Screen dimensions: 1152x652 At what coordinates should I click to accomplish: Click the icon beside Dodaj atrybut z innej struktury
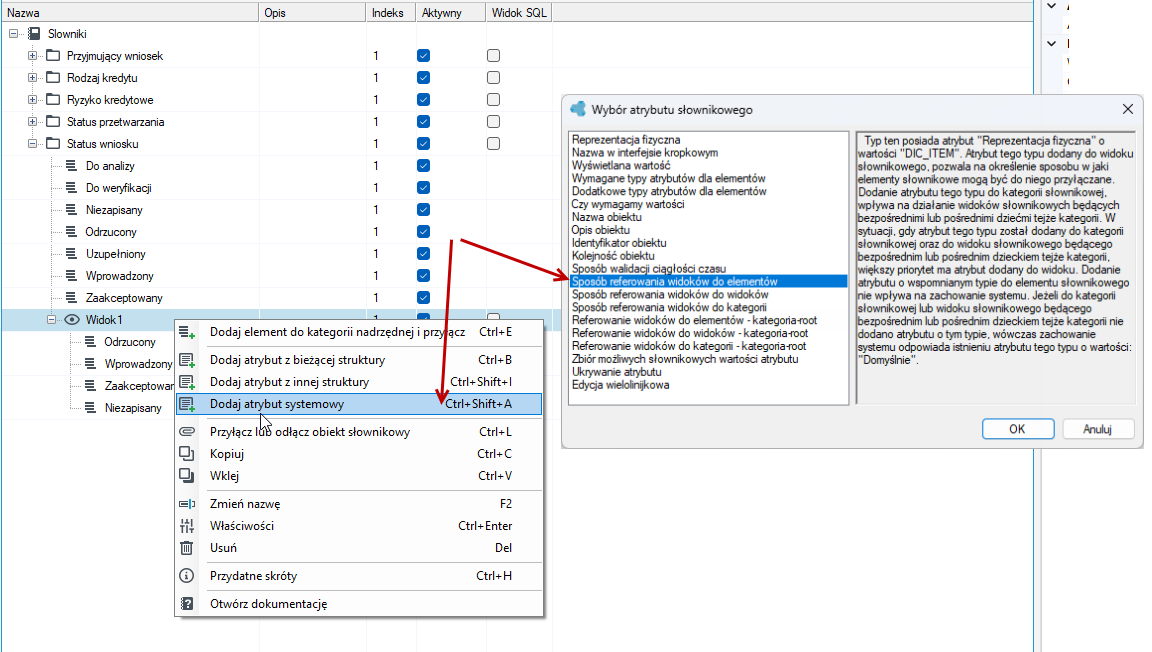click(x=187, y=382)
